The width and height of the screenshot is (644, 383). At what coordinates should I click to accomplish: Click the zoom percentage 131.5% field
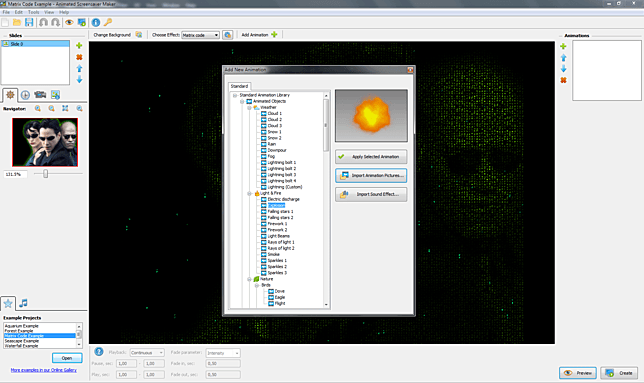click(x=15, y=174)
